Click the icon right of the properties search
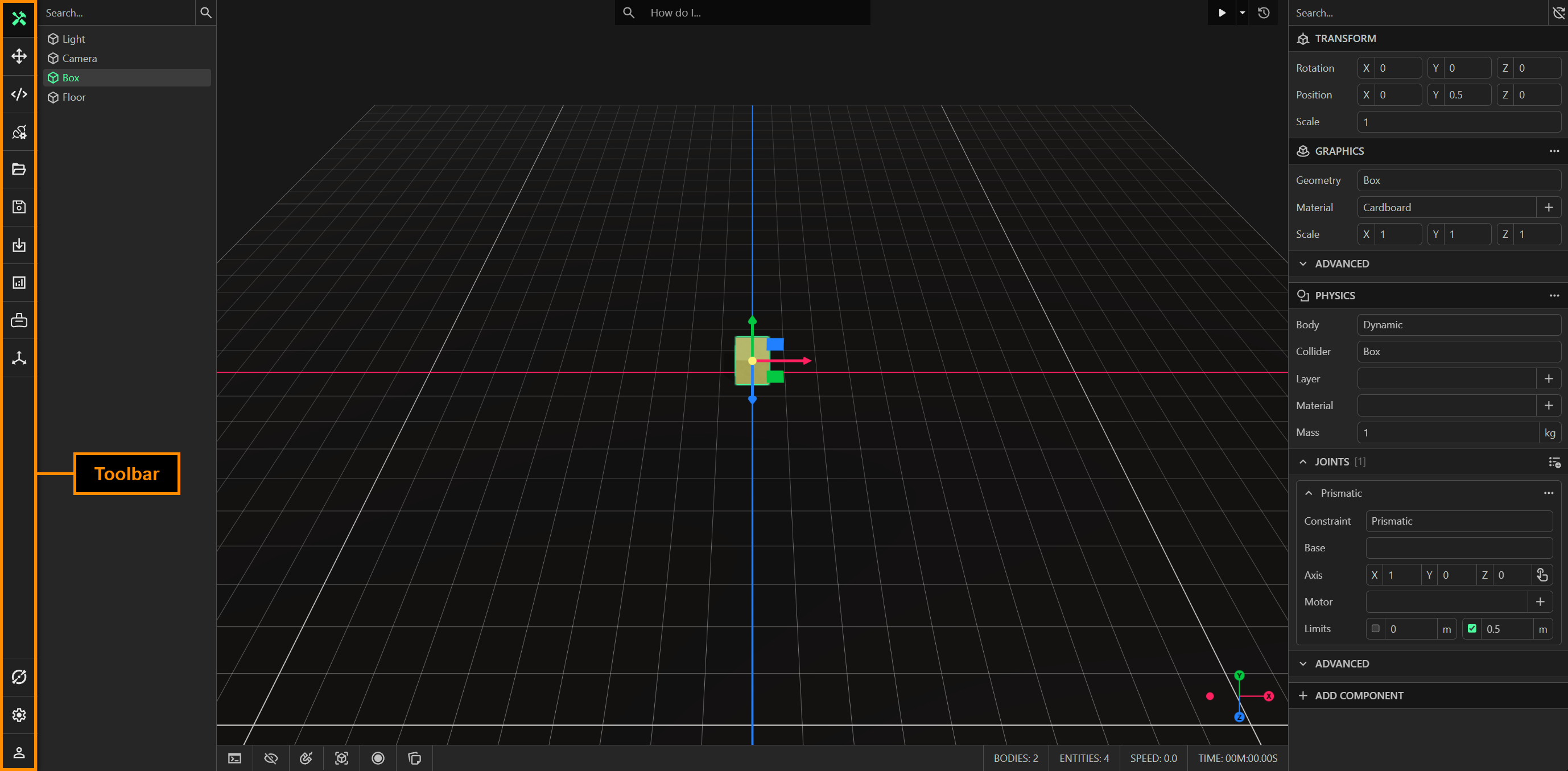1568x771 pixels. (1559, 13)
